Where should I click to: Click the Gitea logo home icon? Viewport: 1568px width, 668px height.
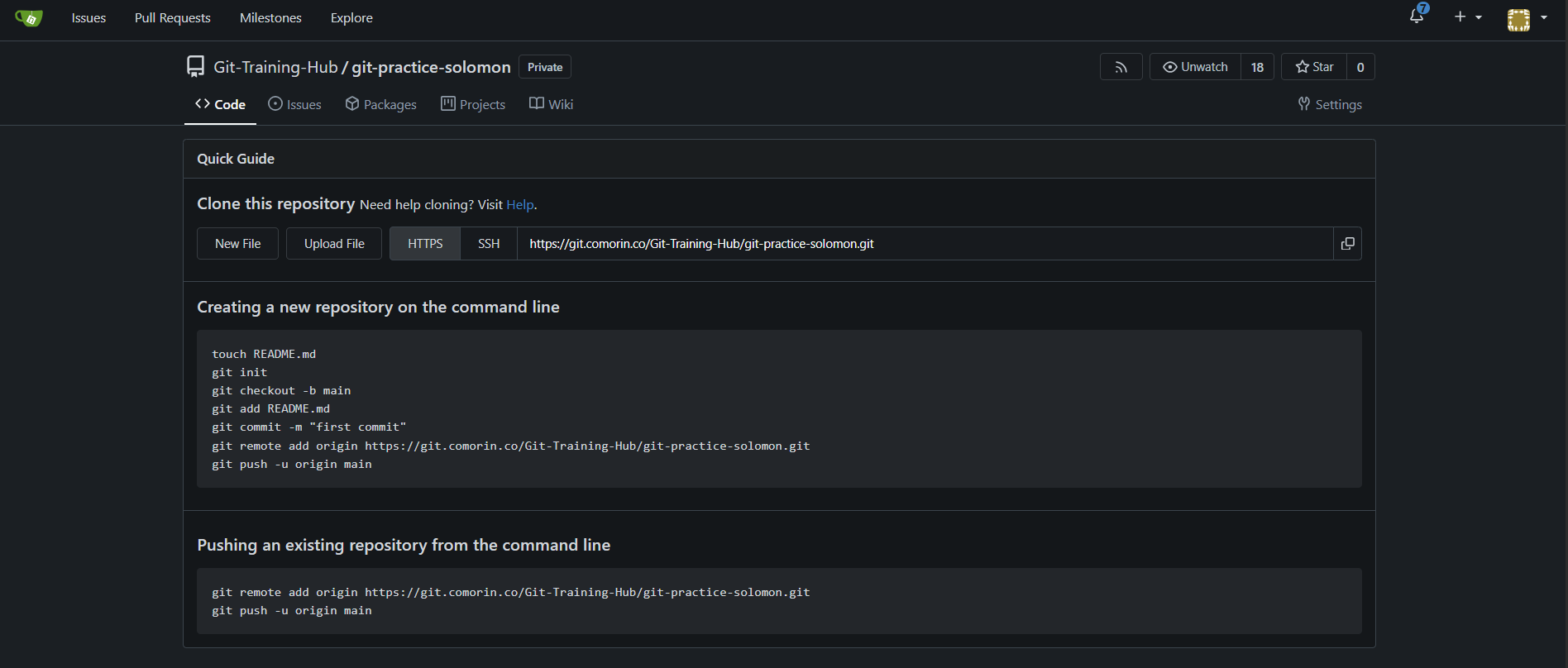pos(29,18)
